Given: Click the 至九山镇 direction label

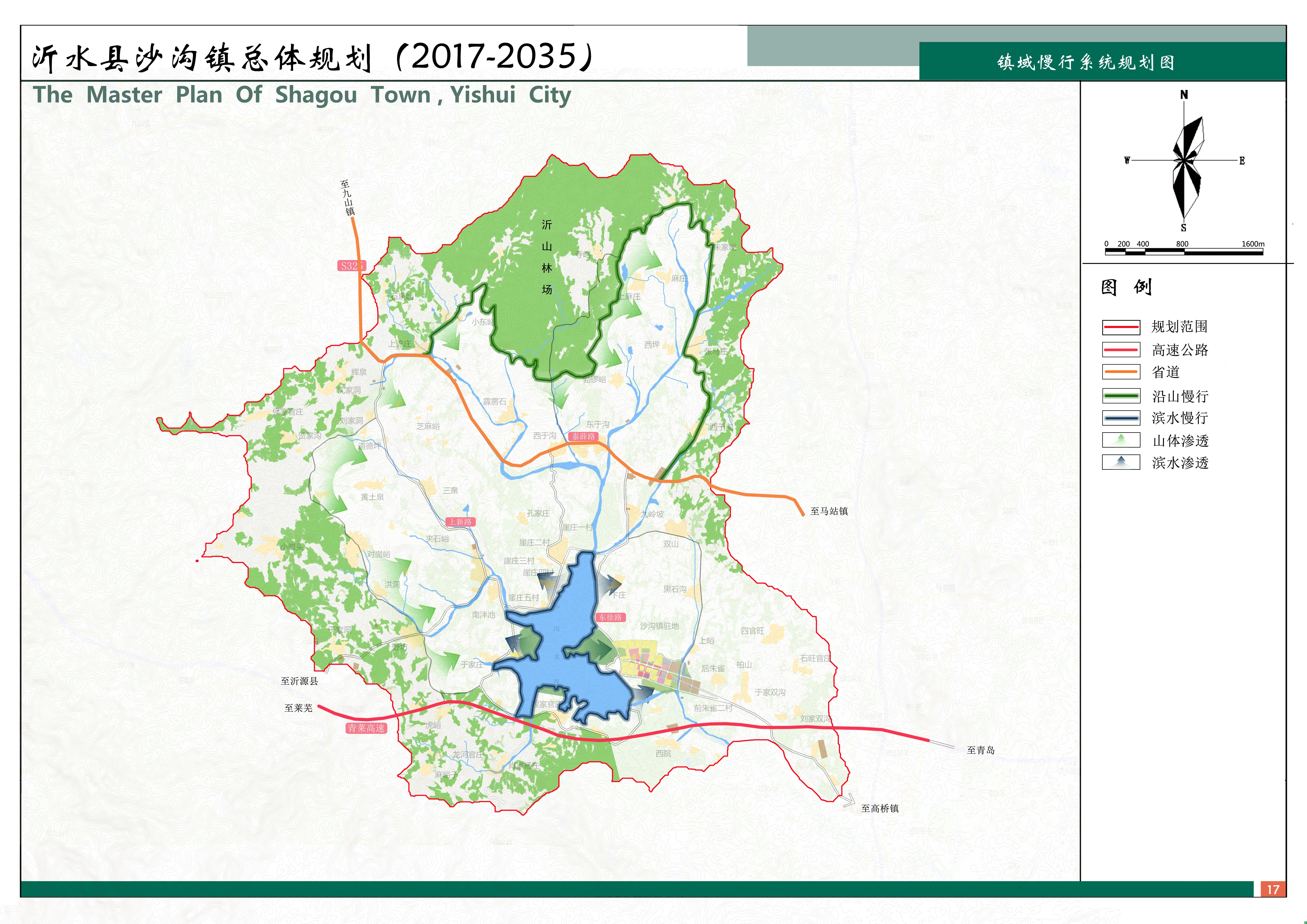Looking at the screenshot, I should tap(347, 198).
